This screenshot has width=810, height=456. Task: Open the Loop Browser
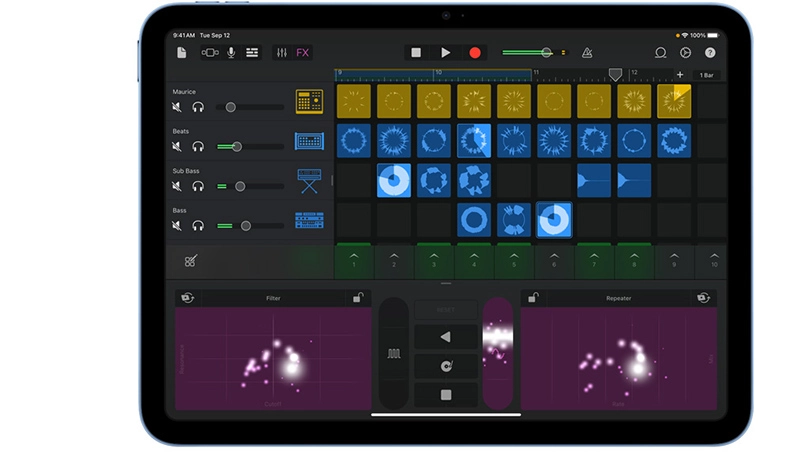pyautogui.click(x=660, y=53)
